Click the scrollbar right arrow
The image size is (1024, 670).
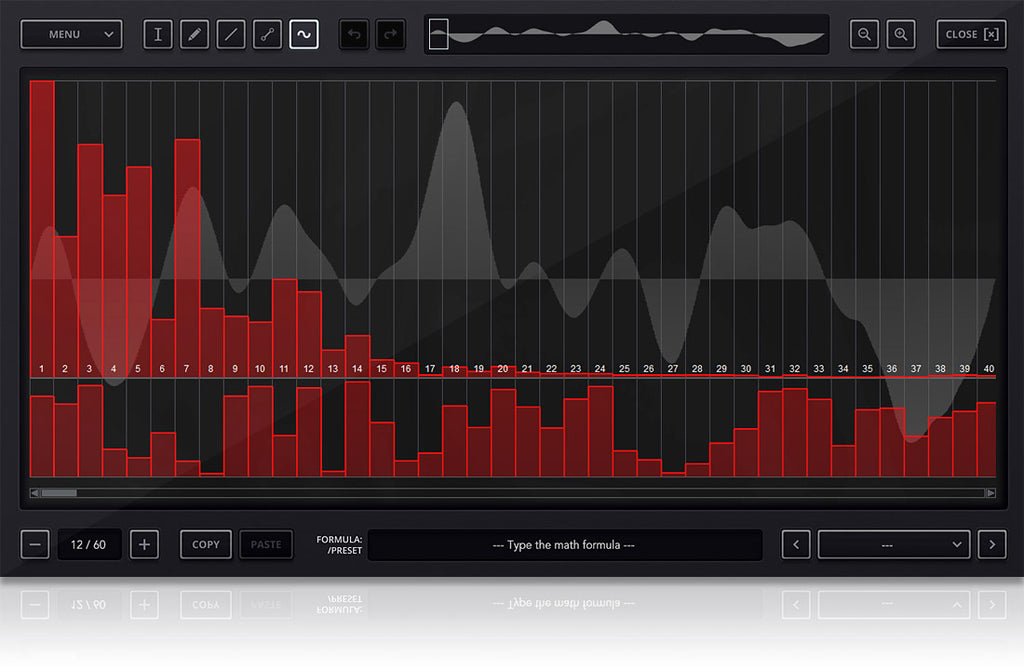(991, 493)
